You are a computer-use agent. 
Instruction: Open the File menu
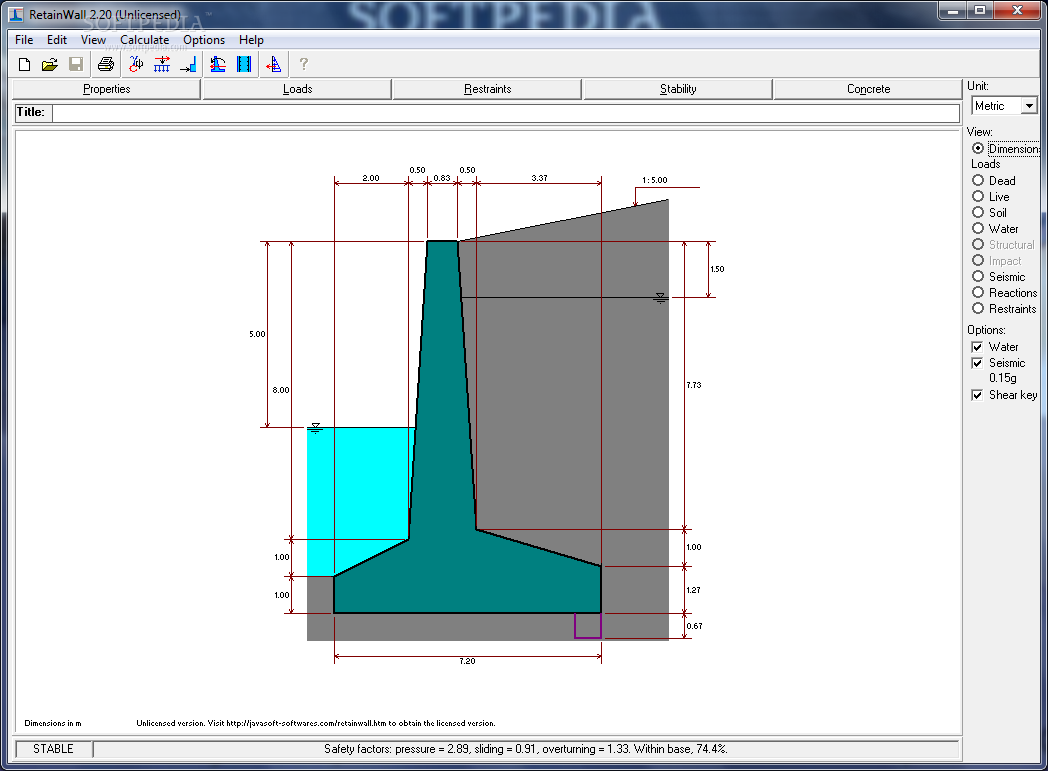[x=24, y=40]
